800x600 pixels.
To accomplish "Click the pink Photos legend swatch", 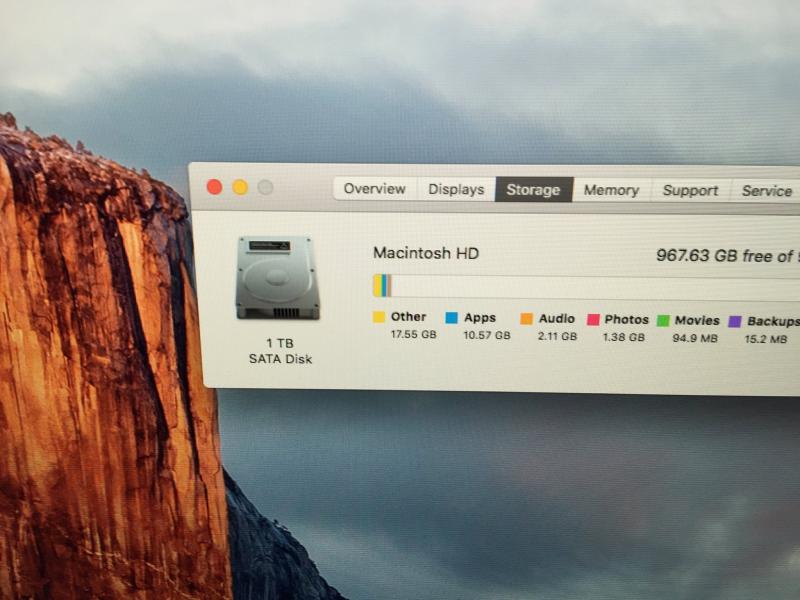I will (x=593, y=320).
